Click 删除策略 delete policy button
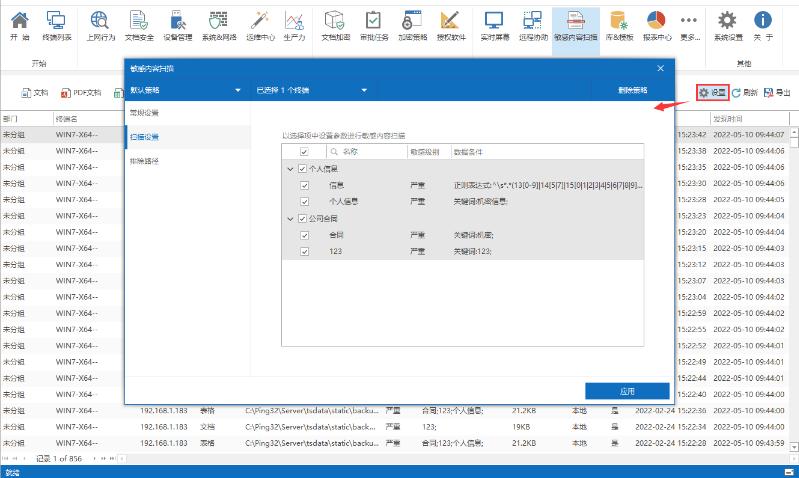 pos(632,90)
